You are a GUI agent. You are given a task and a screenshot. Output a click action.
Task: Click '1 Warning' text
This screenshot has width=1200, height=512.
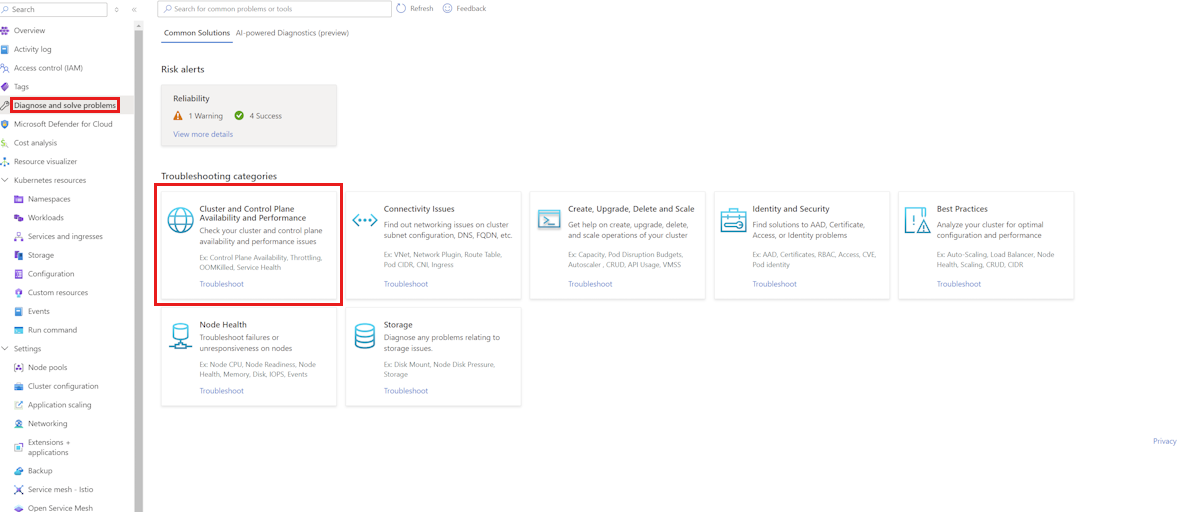[205, 116]
